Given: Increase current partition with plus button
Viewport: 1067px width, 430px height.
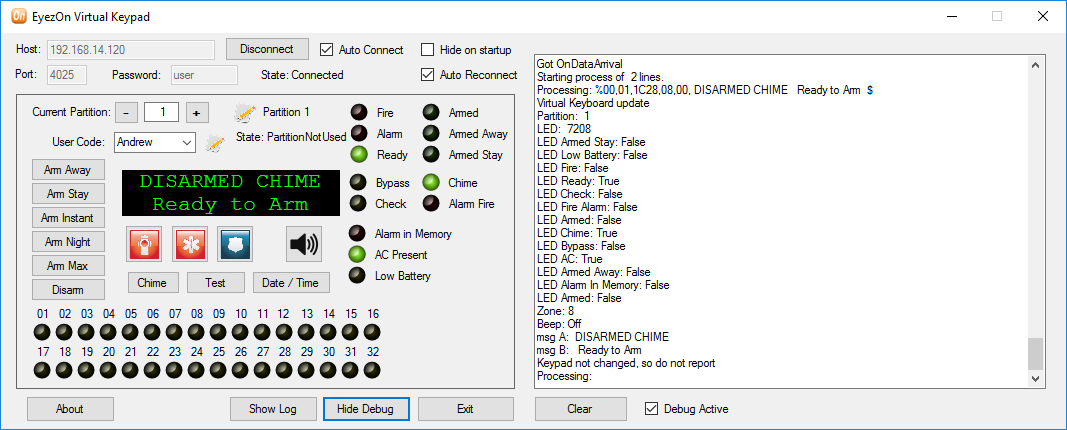Looking at the screenshot, I should (x=197, y=112).
